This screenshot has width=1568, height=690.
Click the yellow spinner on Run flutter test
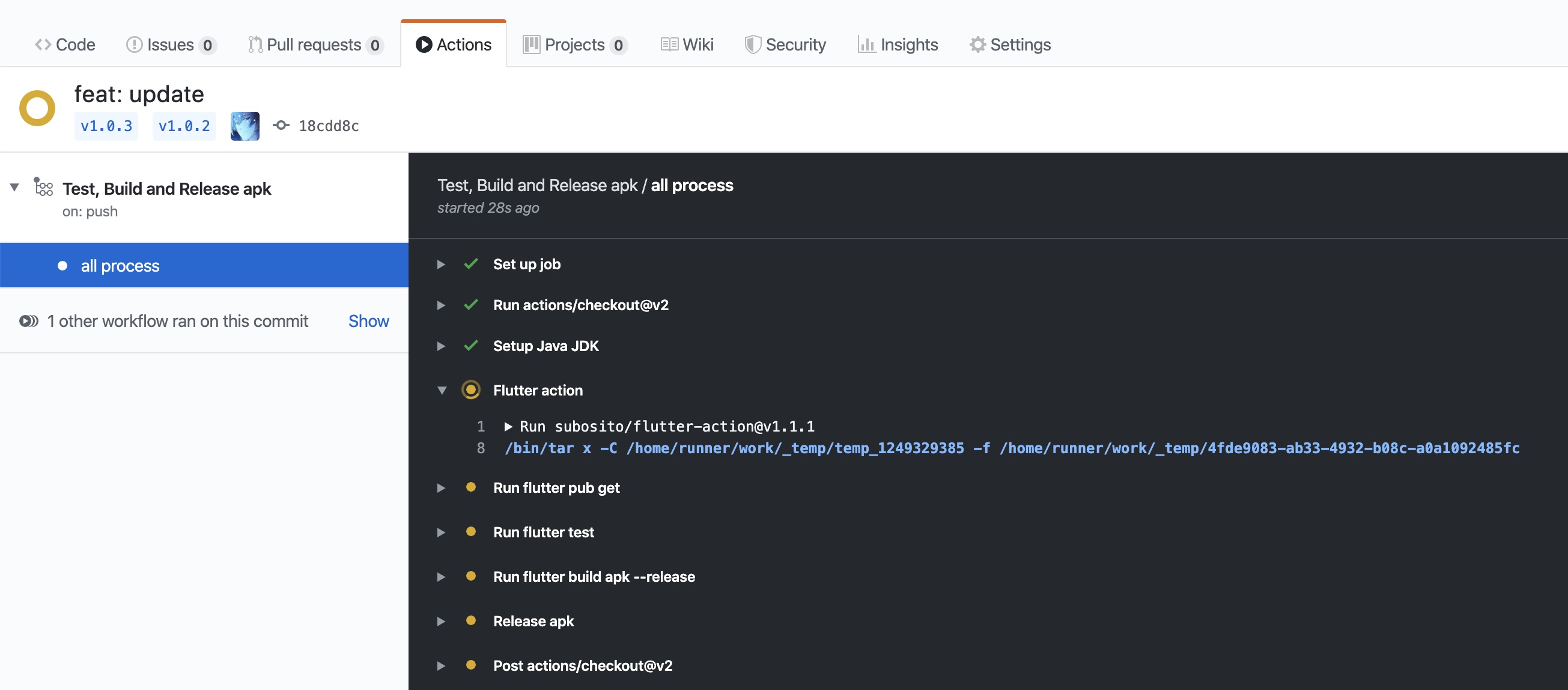470,531
